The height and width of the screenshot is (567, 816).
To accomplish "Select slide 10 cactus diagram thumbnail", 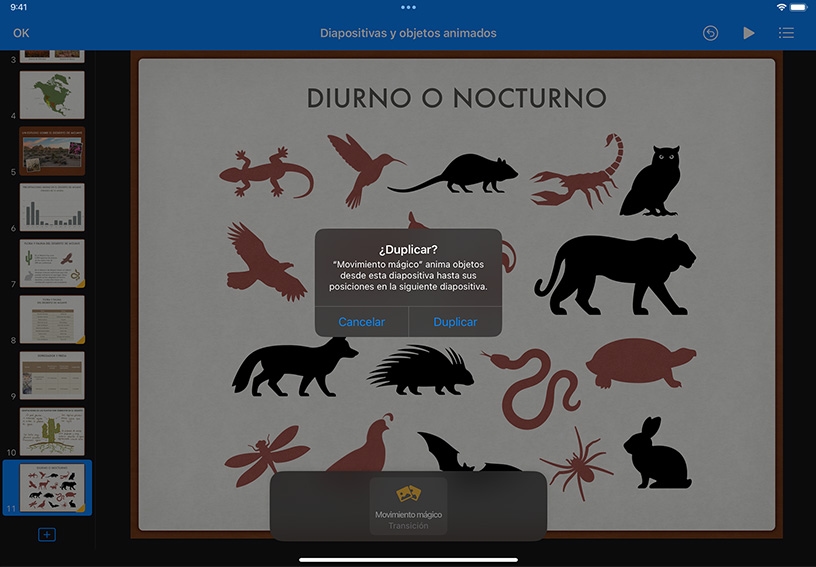I will click(52, 432).
